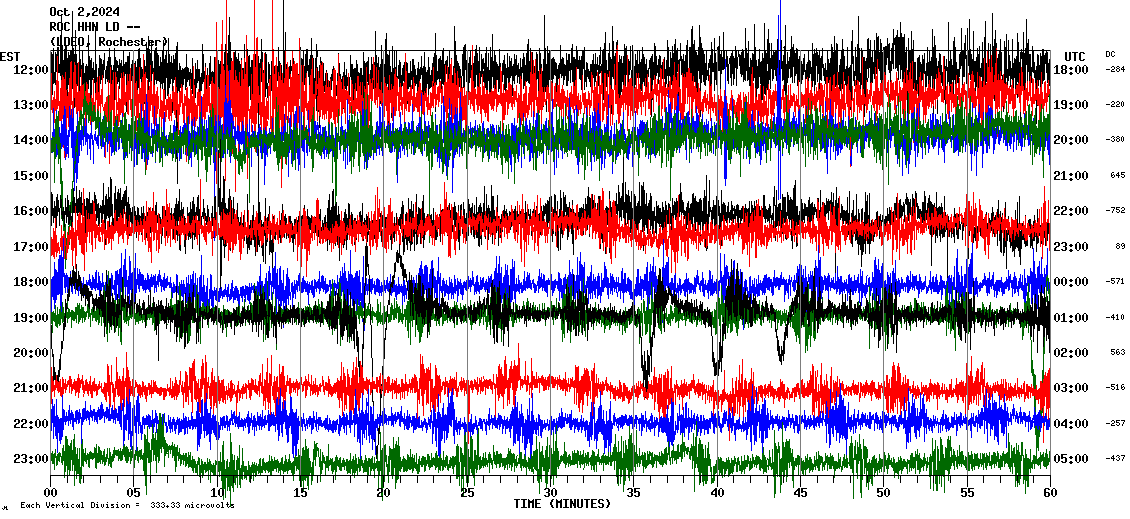The image size is (1130, 519).
Task: Click the vertical division microvolts footnote
Action: [x=127, y=505]
